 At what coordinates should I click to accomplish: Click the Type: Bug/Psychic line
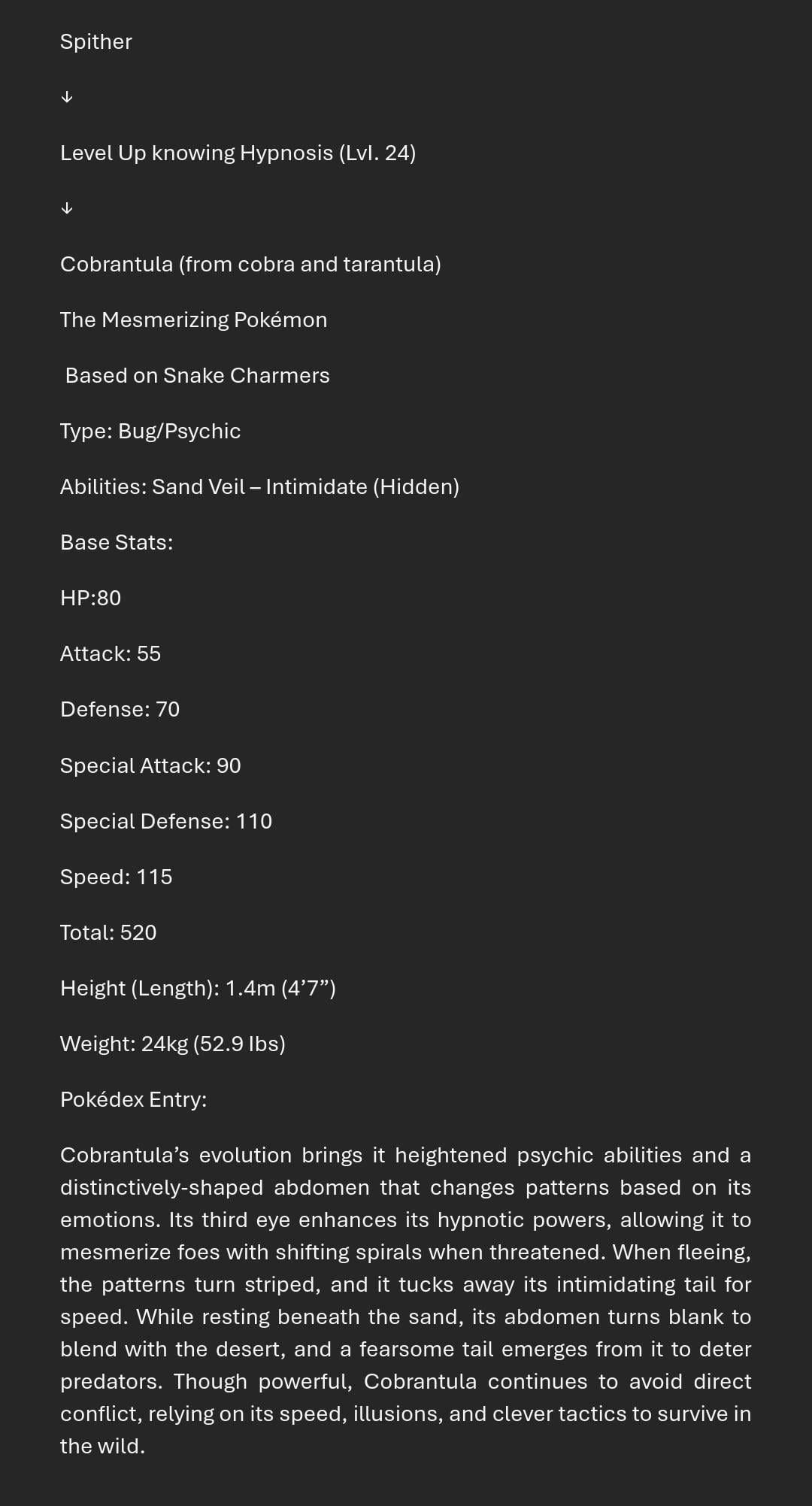(x=150, y=432)
